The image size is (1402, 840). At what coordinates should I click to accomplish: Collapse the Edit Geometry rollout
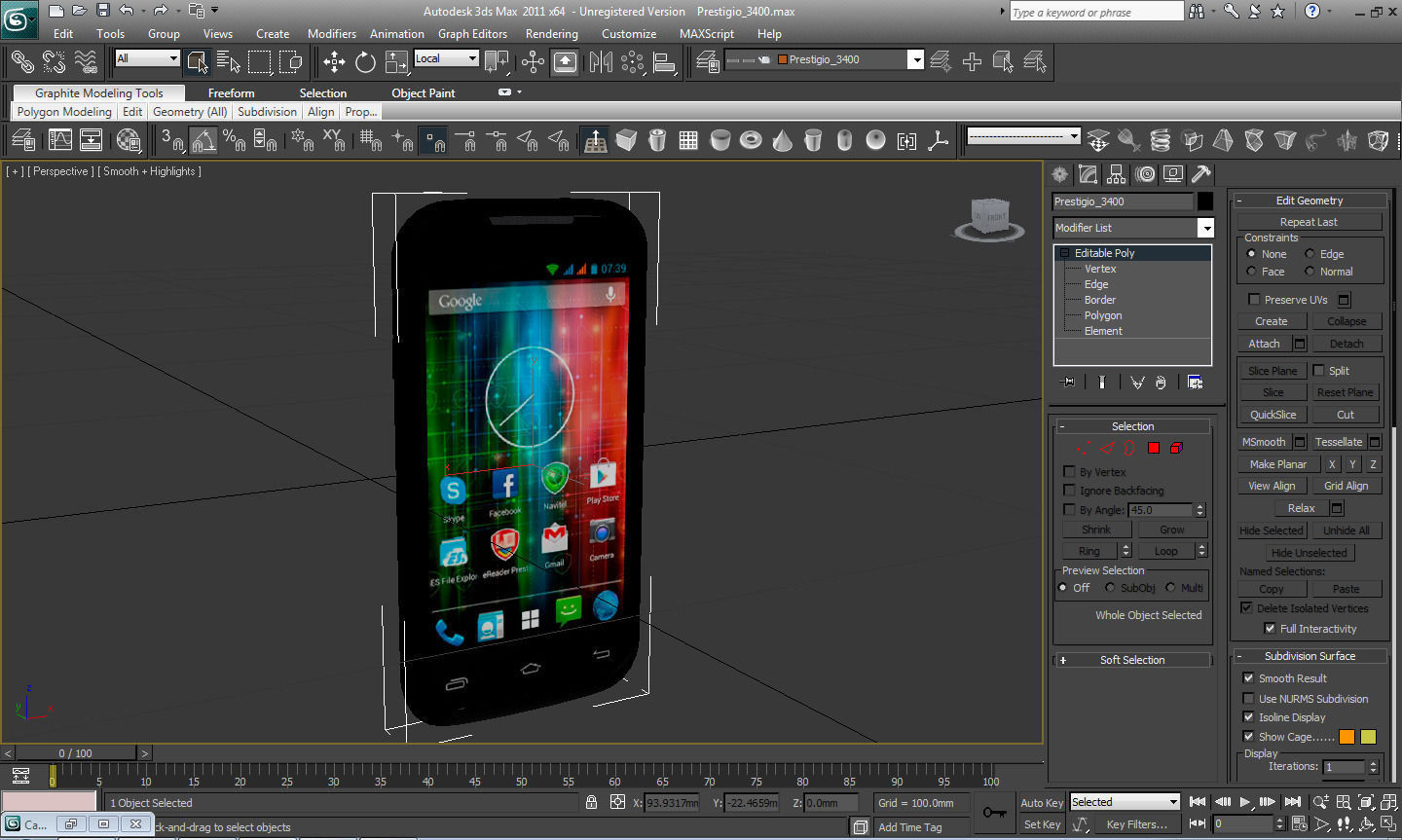[x=1310, y=201]
